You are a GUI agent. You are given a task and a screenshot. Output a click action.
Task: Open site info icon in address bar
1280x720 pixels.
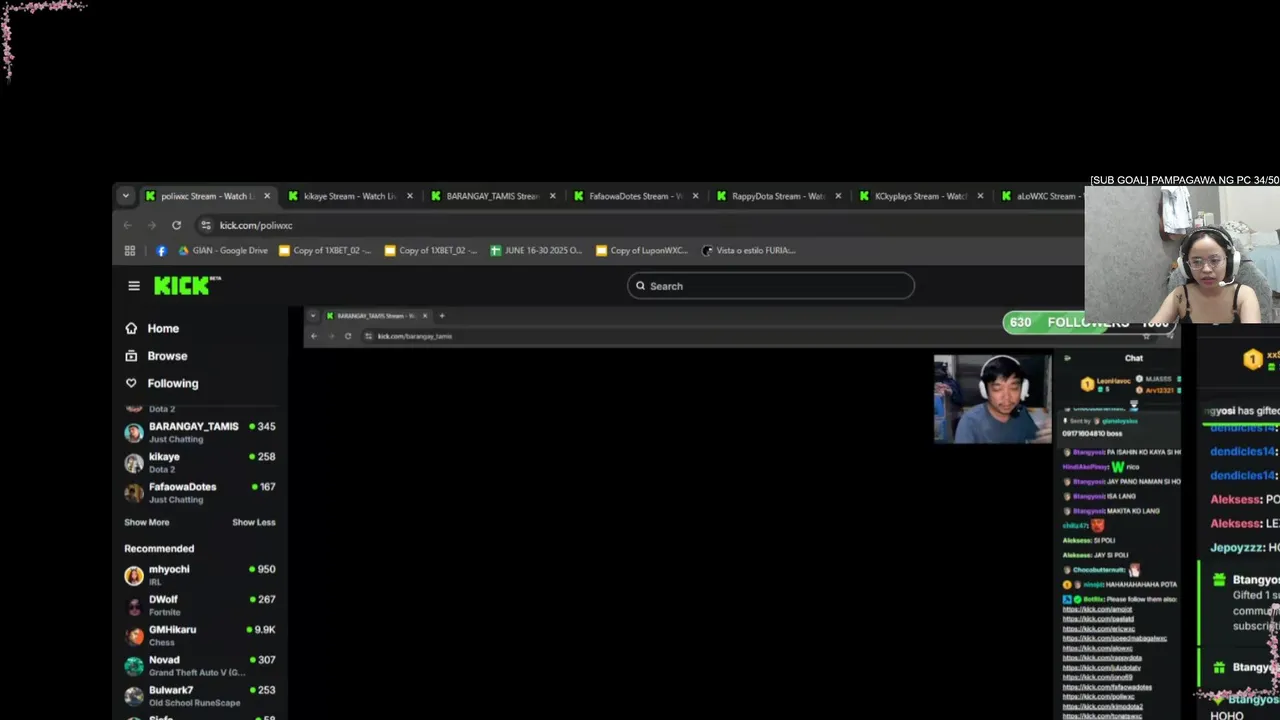[206, 225]
